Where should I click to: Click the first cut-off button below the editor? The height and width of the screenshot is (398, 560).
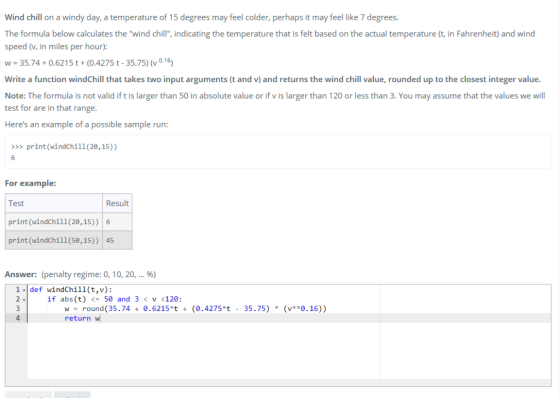[28, 395]
